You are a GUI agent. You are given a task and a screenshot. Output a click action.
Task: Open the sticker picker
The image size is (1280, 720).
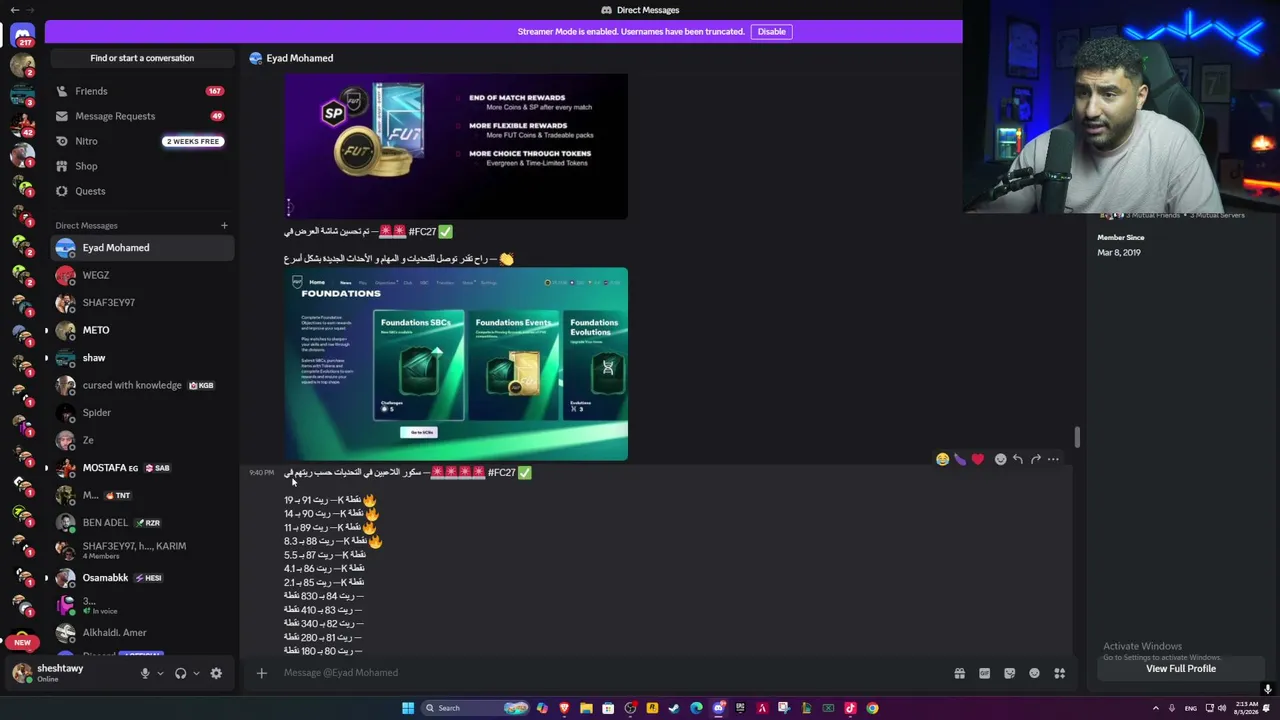pyautogui.click(x=1009, y=673)
